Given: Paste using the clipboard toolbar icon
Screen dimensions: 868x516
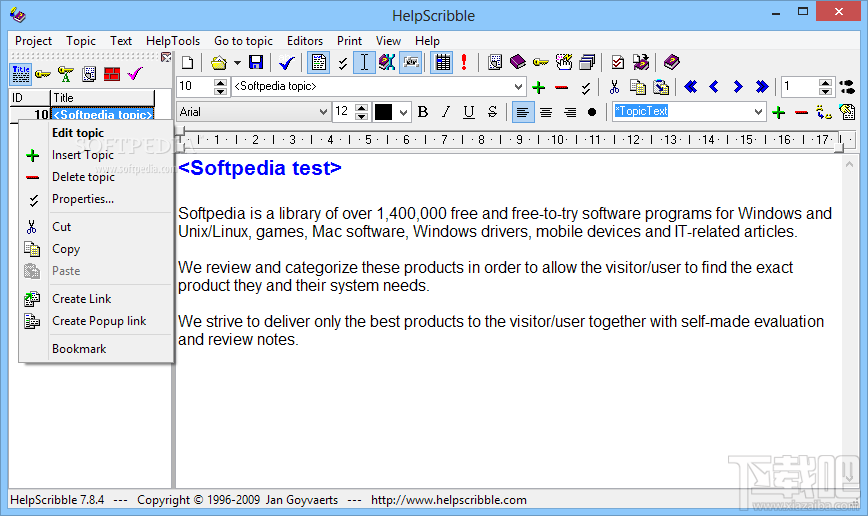Looking at the screenshot, I should pos(661,87).
